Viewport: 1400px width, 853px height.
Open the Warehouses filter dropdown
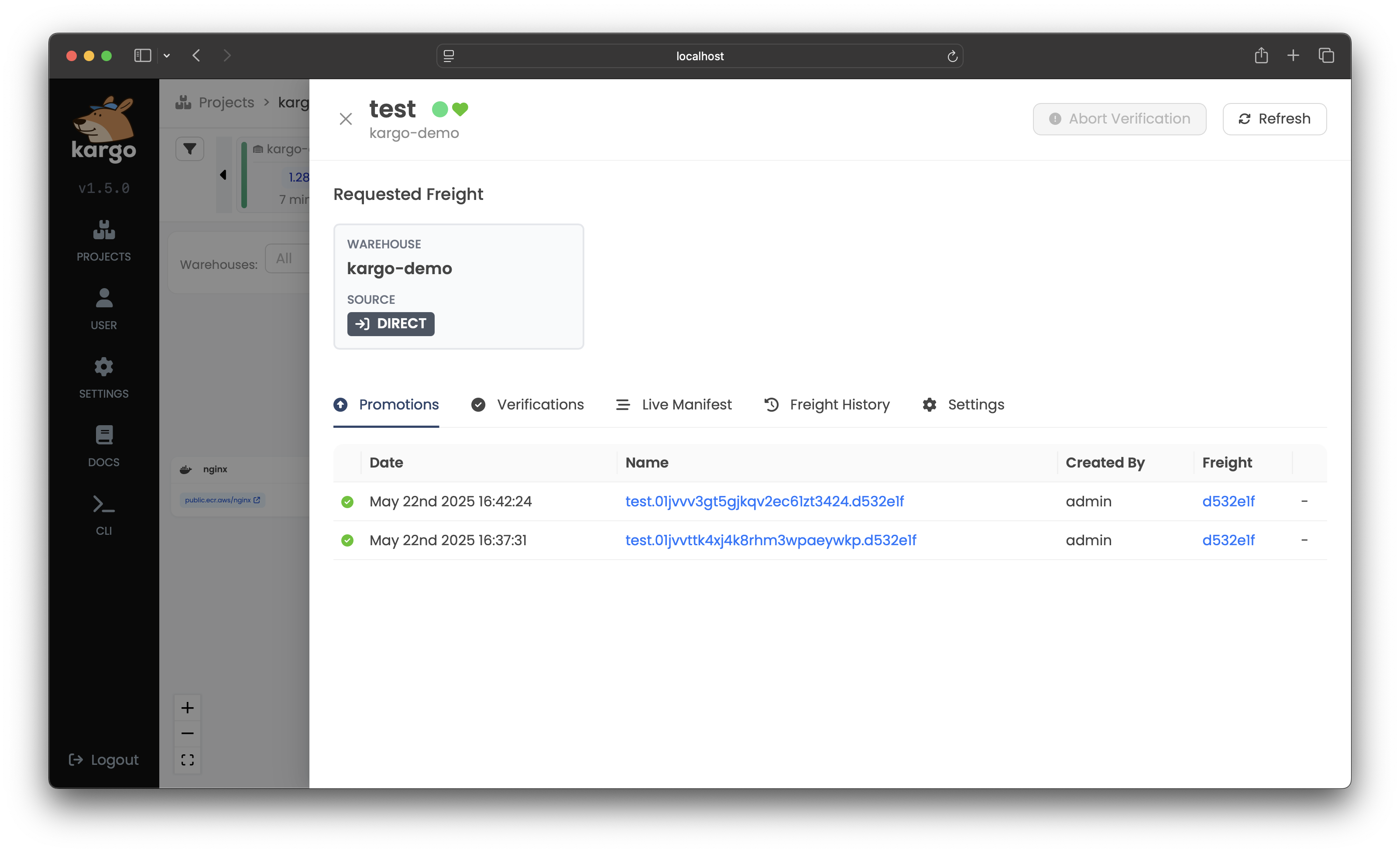coord(287,258)
